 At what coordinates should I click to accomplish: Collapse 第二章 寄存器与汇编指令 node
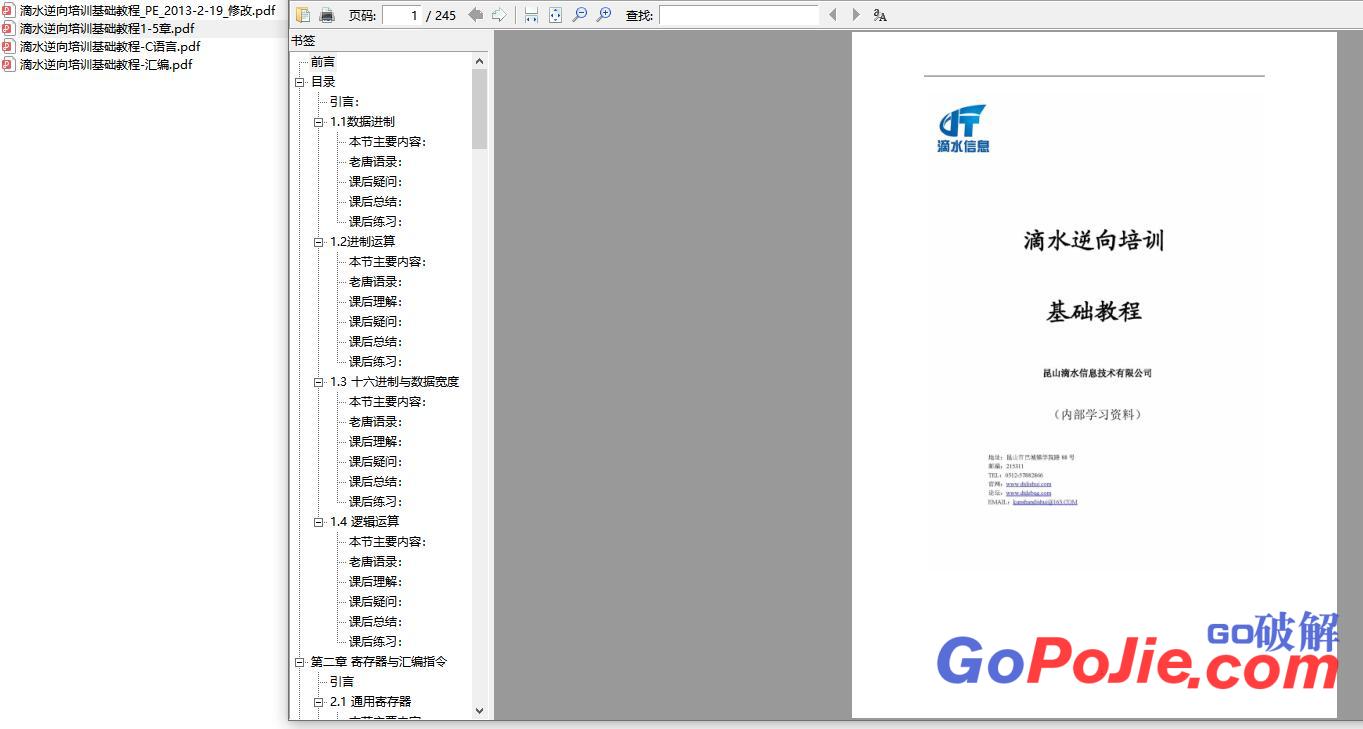click(x=299, y=662)
